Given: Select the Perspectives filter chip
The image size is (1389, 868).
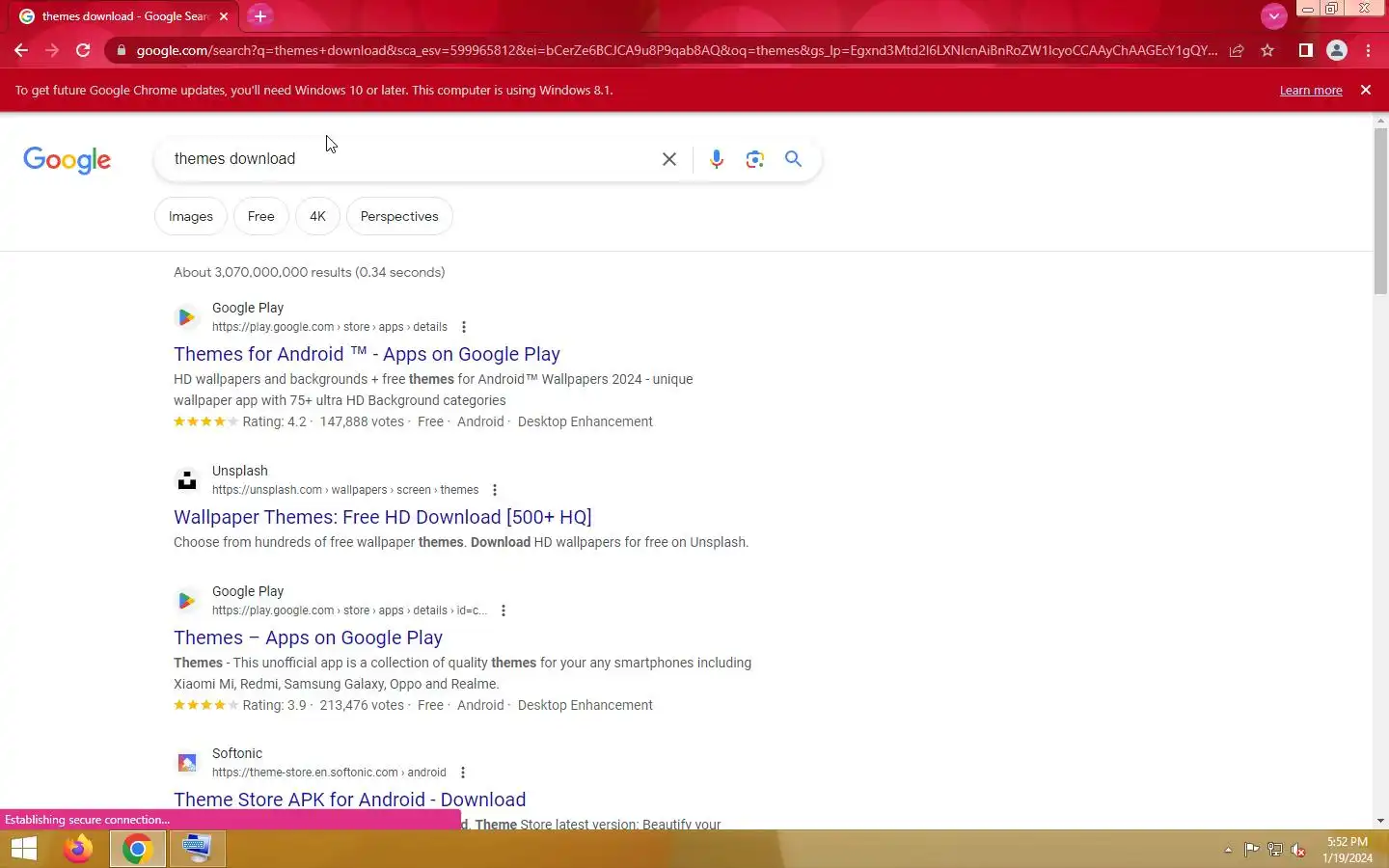Looking at the screenshot, I should 399,216.
